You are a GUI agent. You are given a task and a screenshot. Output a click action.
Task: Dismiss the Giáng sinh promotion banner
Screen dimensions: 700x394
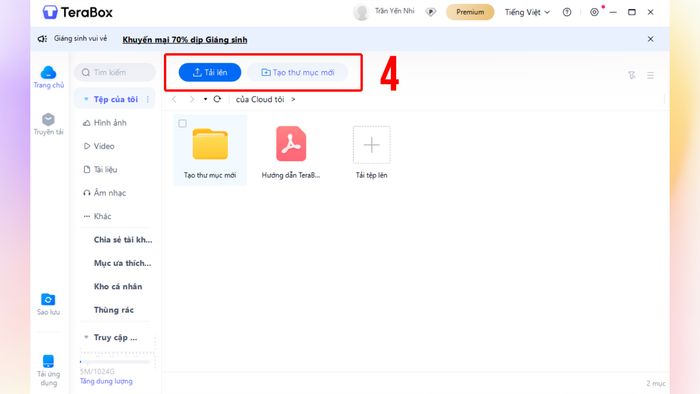point(650,39)
